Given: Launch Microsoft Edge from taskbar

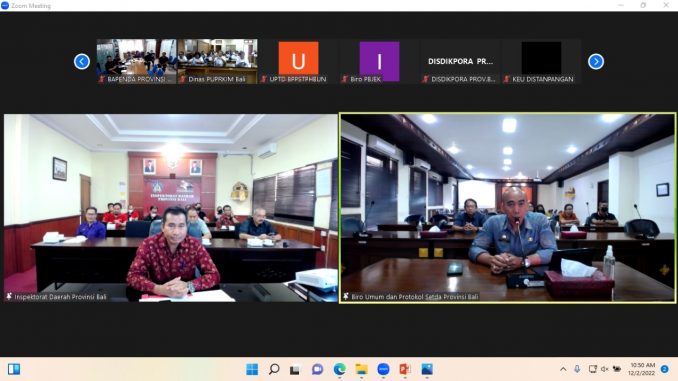Looking at the screenshot, I should coord(339,369).
